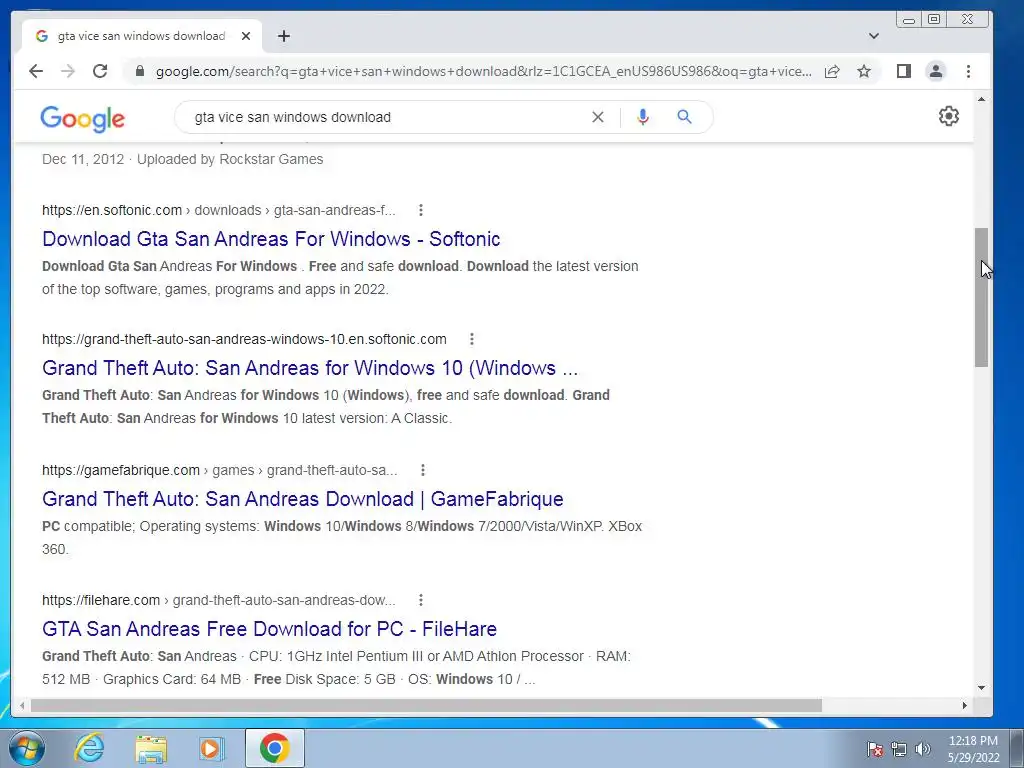Bookmark this tab with the star icon

[864, 71]
